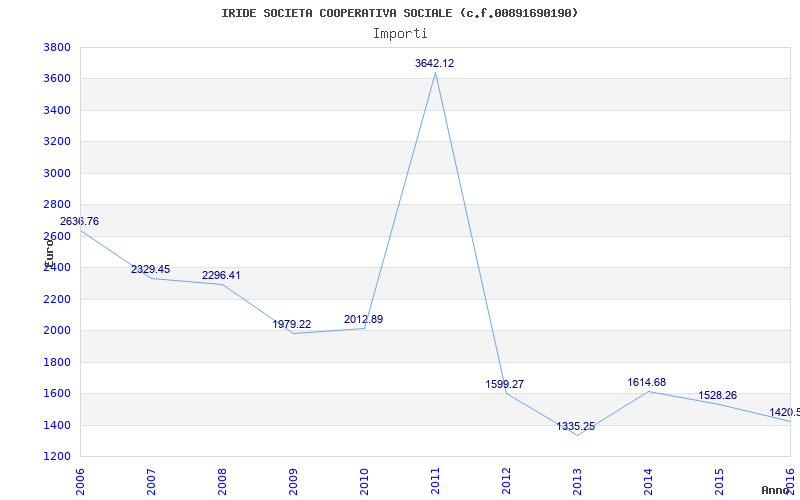Select the 1599.27 data label
The height and width of the screenshot is (500, 800).
point(505,384)
